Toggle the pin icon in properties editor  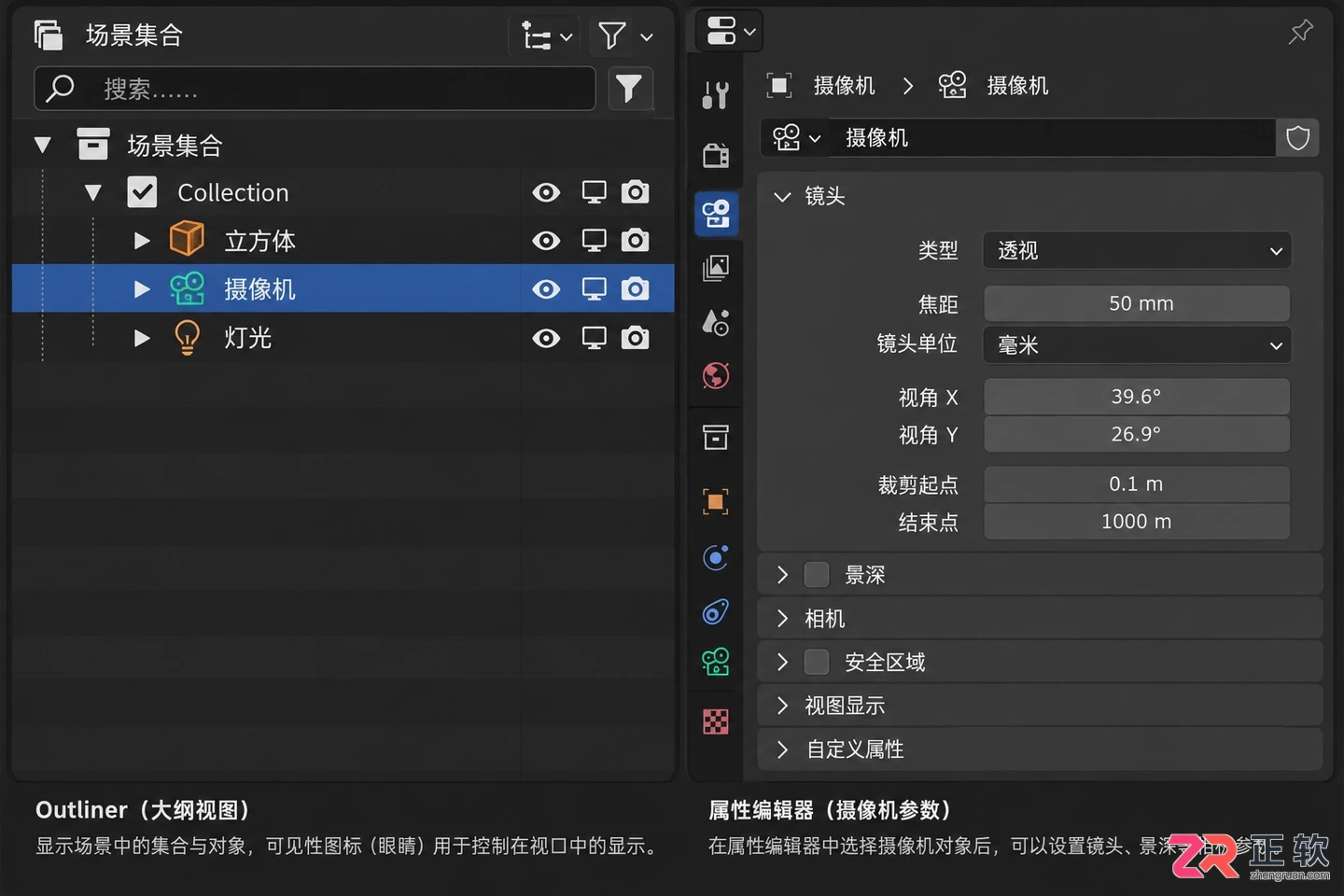point(1300,32)
